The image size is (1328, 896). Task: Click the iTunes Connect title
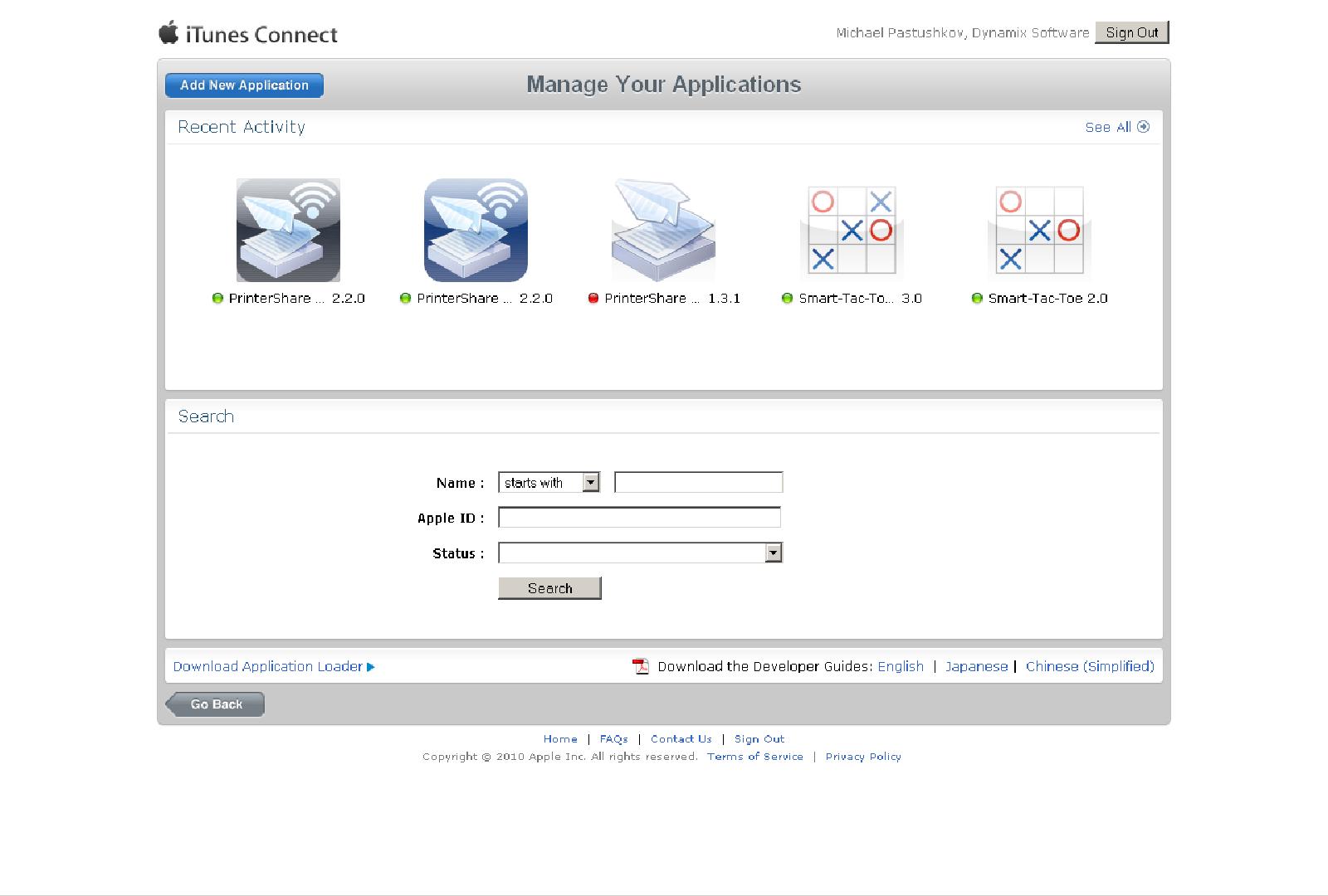tap(261, 35)
